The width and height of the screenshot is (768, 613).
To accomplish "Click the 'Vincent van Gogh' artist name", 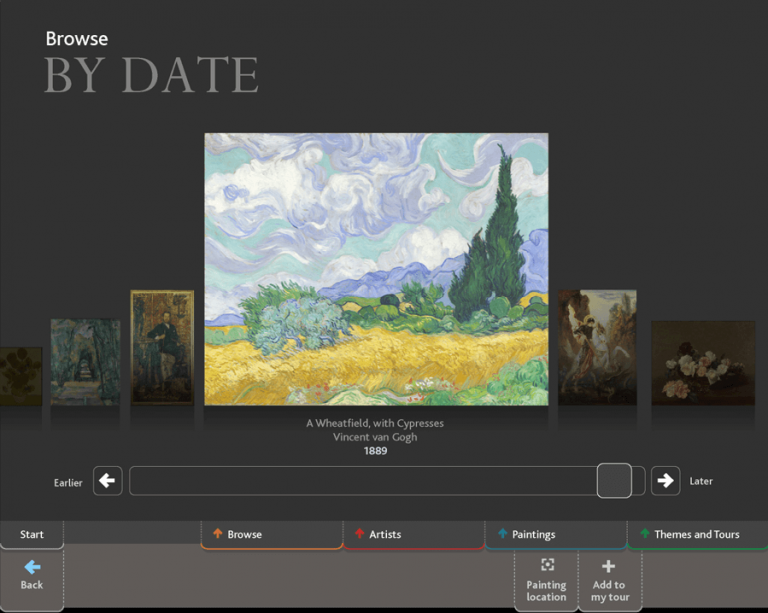I will [x=375, y=437].
